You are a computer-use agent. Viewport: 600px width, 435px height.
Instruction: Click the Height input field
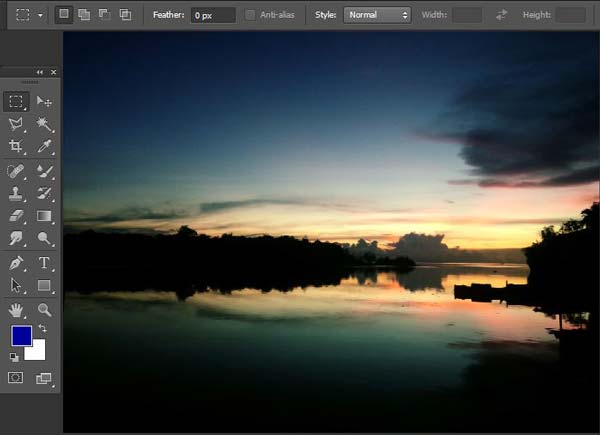(571, 15)
